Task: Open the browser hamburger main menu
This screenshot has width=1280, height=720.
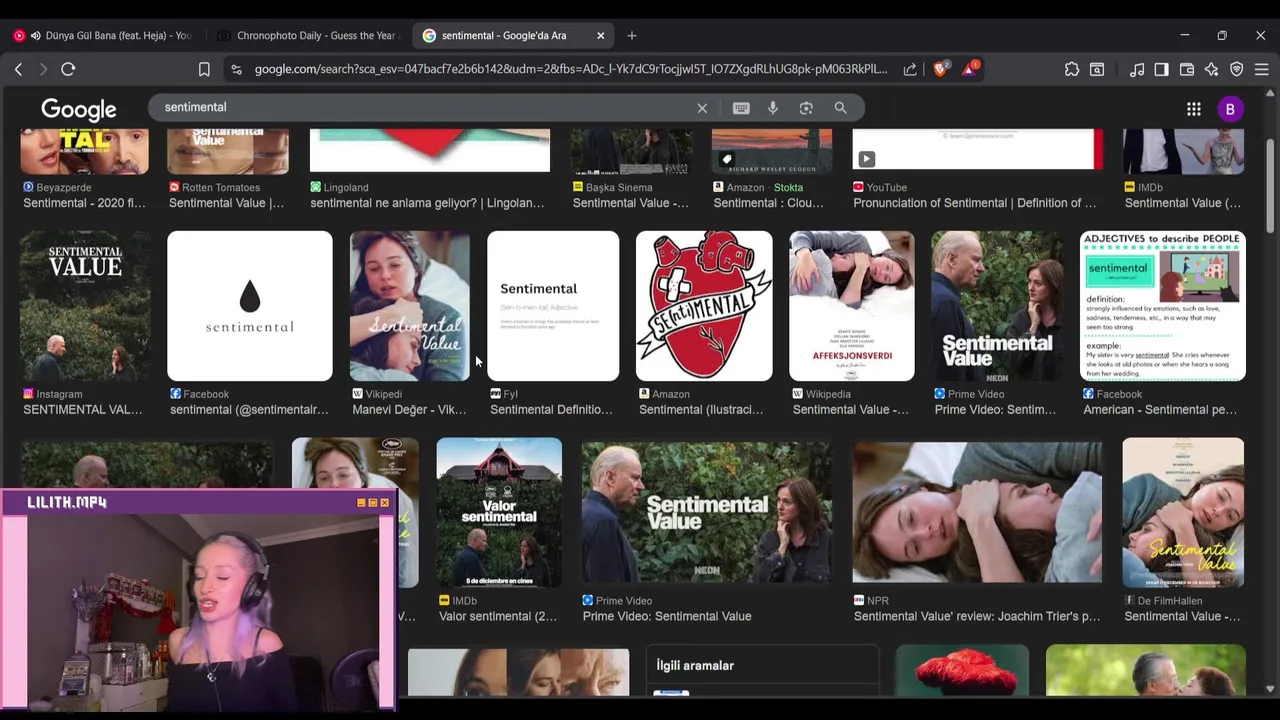Action: click(x=1261, y=69)
